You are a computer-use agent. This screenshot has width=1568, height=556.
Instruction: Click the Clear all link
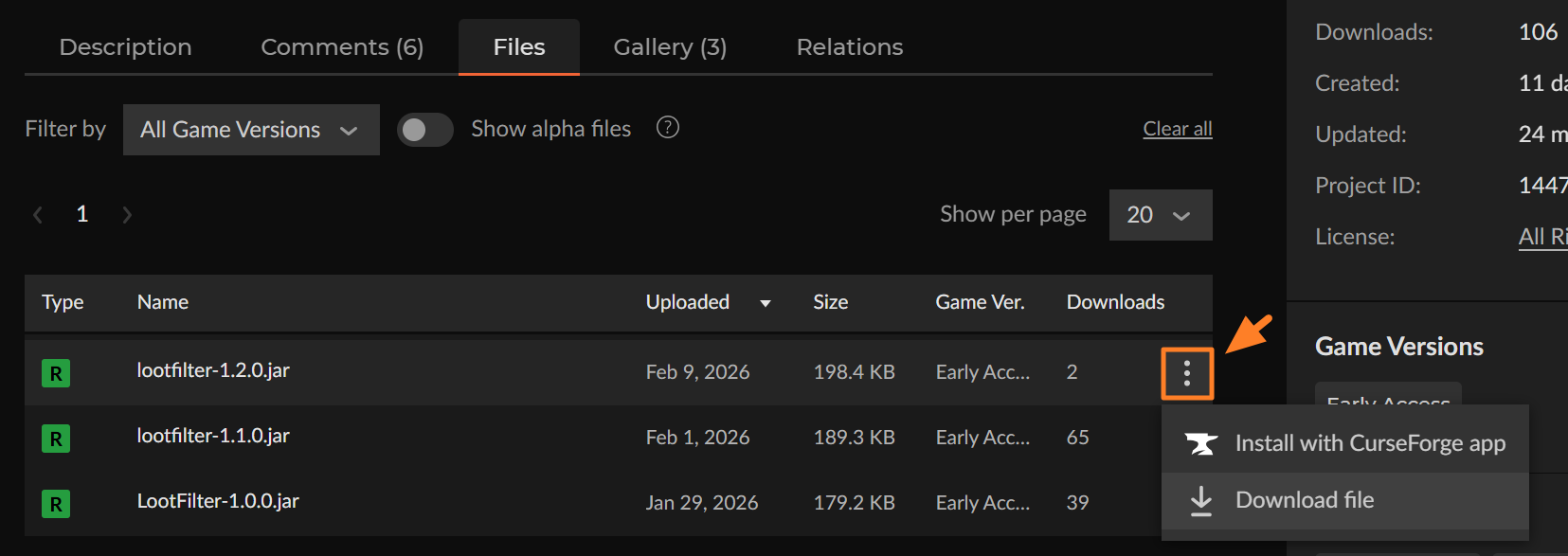tap(1177, 129)
